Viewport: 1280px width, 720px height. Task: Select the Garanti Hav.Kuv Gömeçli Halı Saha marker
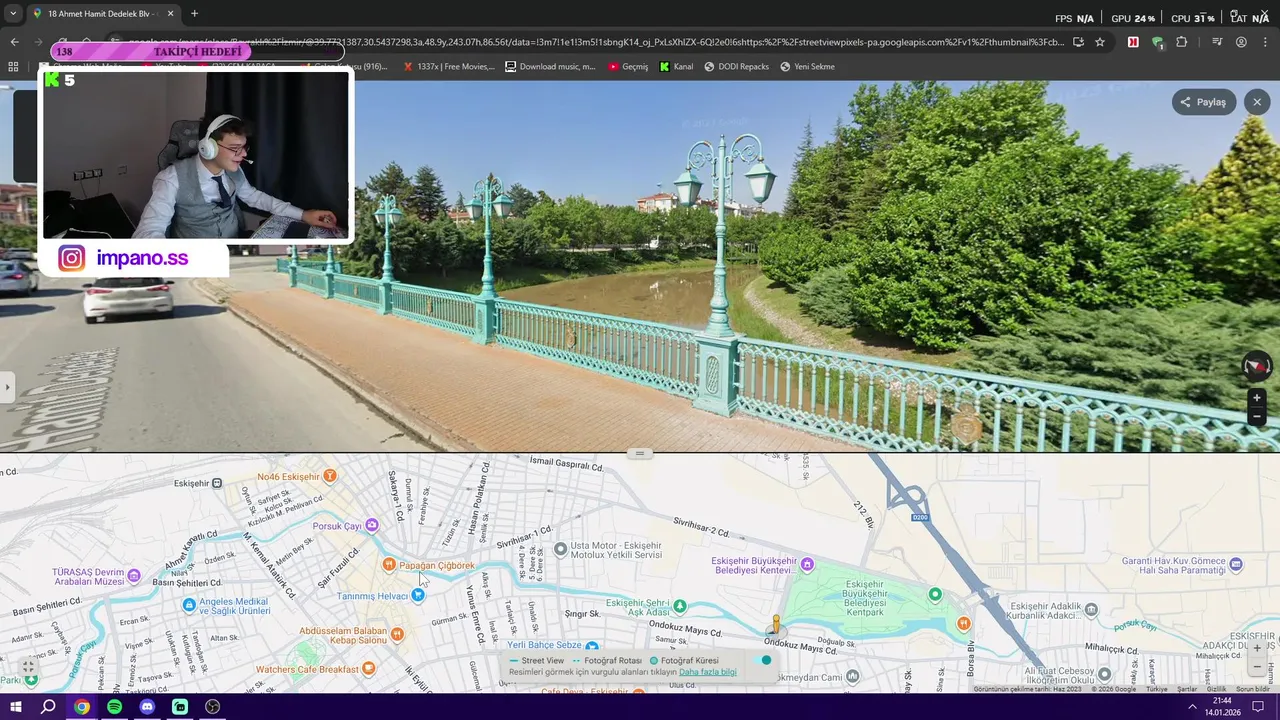1236,565
